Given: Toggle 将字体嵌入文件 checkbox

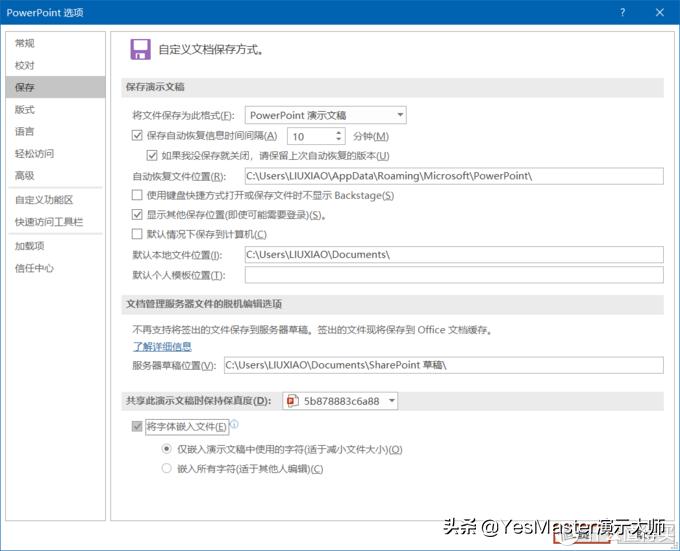Looking at the screenshot, I should click(x=137, y=427).
